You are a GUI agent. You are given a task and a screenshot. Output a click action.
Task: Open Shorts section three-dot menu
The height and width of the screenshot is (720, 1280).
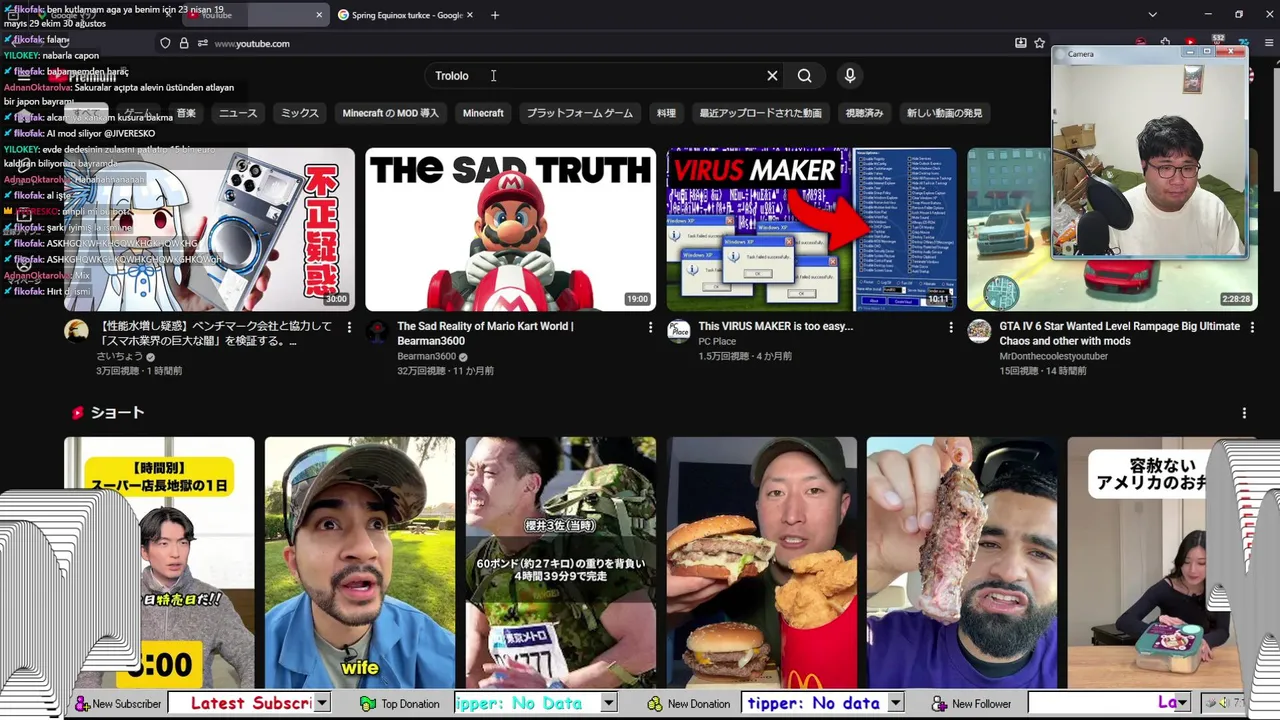pos(1244,413)
